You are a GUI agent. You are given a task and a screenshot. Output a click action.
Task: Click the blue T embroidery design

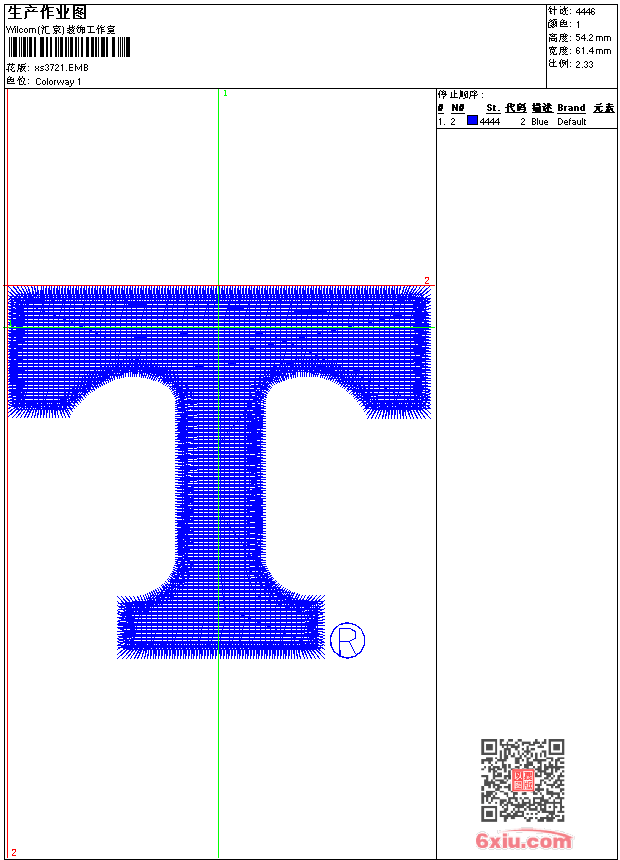pos(219,472)
